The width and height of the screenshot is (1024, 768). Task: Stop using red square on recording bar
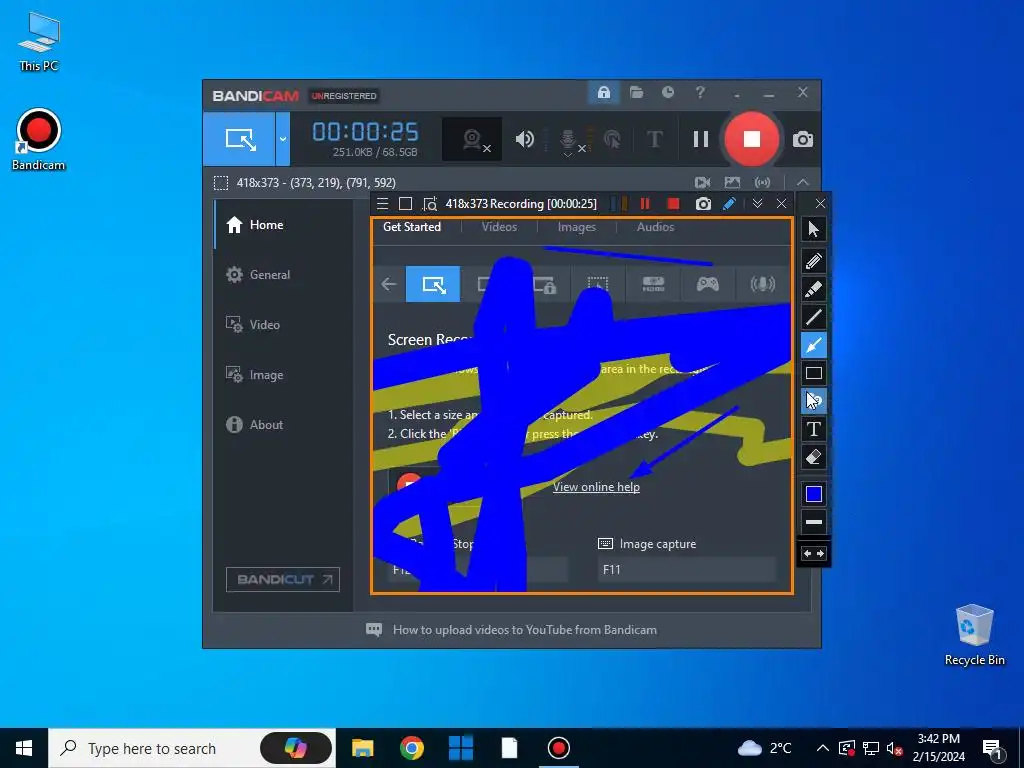click(673, 204)
